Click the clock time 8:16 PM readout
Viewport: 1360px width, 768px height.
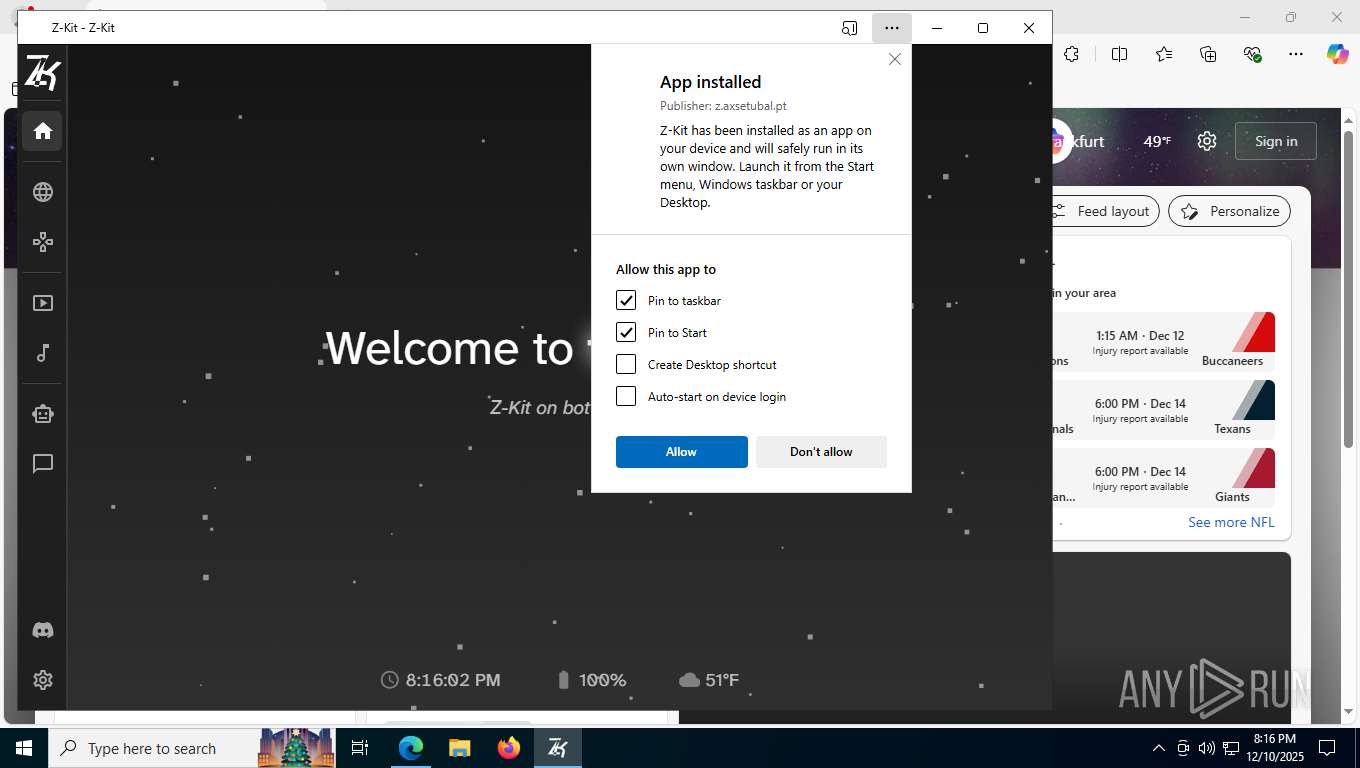point(441,680)
